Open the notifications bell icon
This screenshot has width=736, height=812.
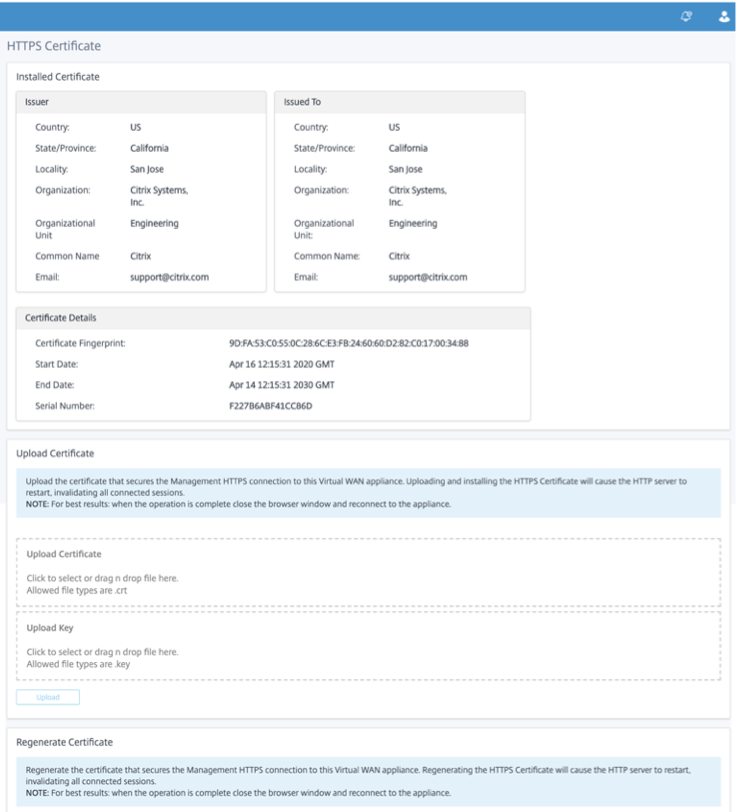[x=686, y=17]
